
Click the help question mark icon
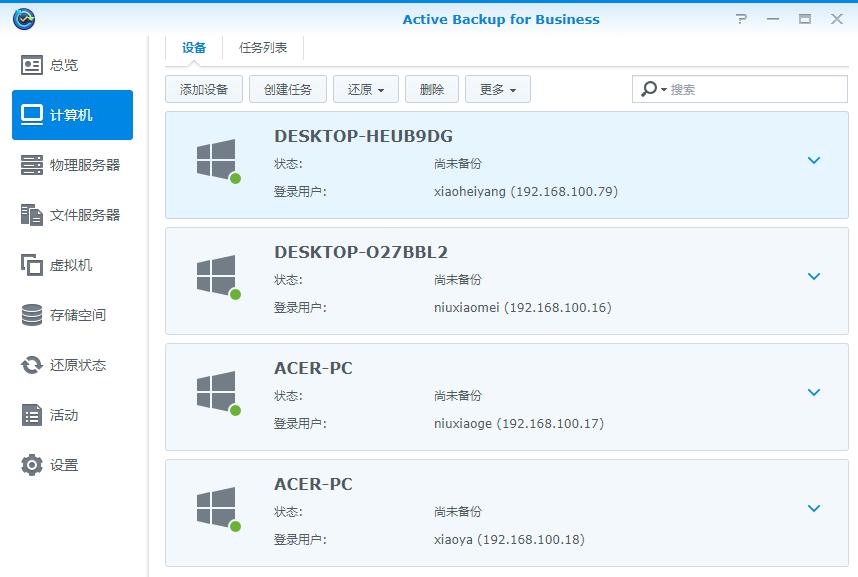tap(741, 19)
